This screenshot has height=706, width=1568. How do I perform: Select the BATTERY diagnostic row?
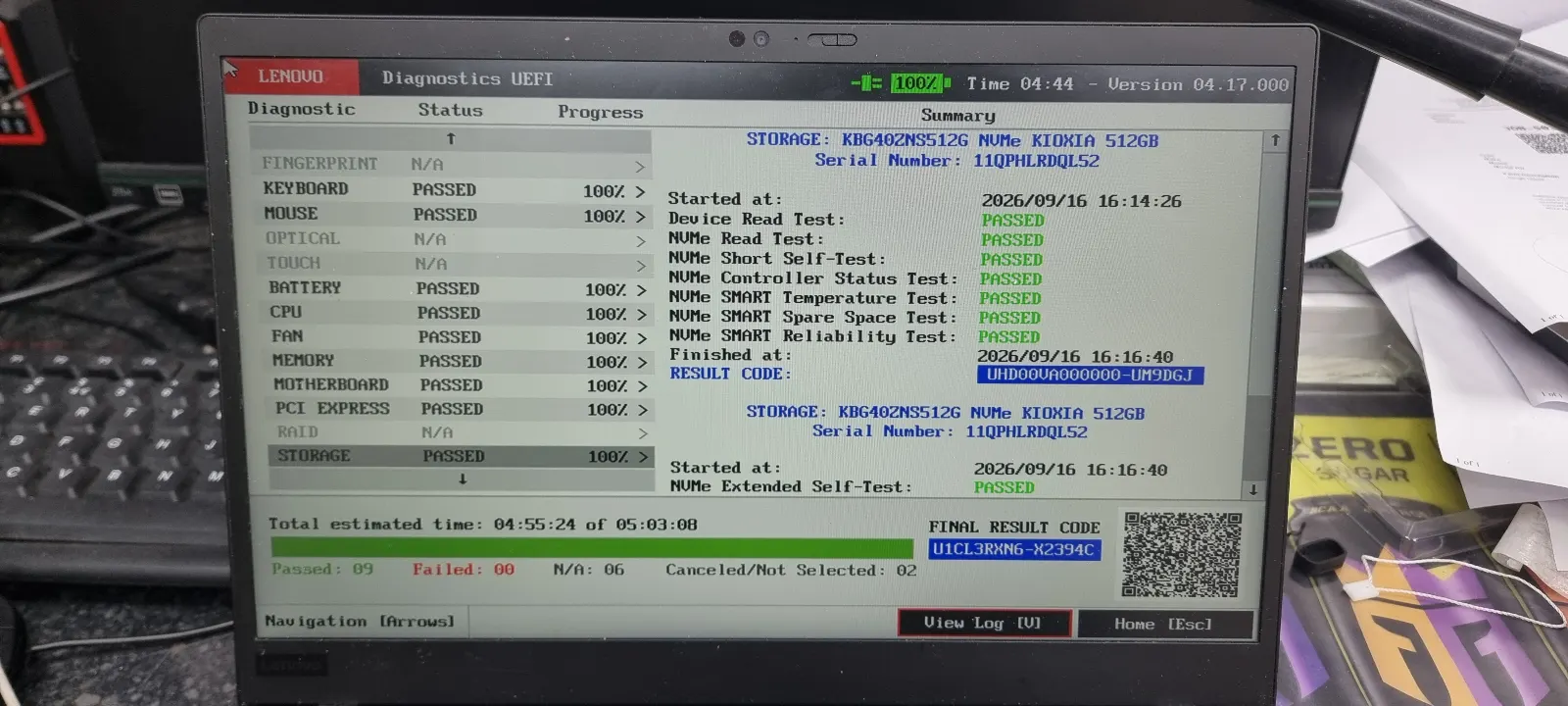[457, 288]
